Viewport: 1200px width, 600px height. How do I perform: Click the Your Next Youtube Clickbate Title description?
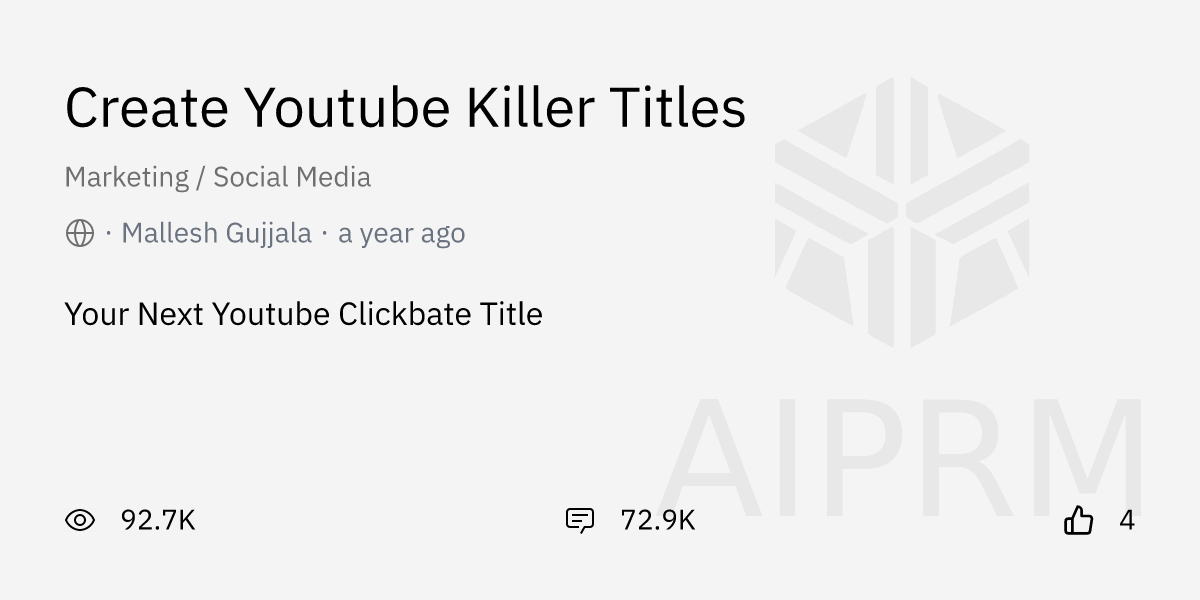303,314
